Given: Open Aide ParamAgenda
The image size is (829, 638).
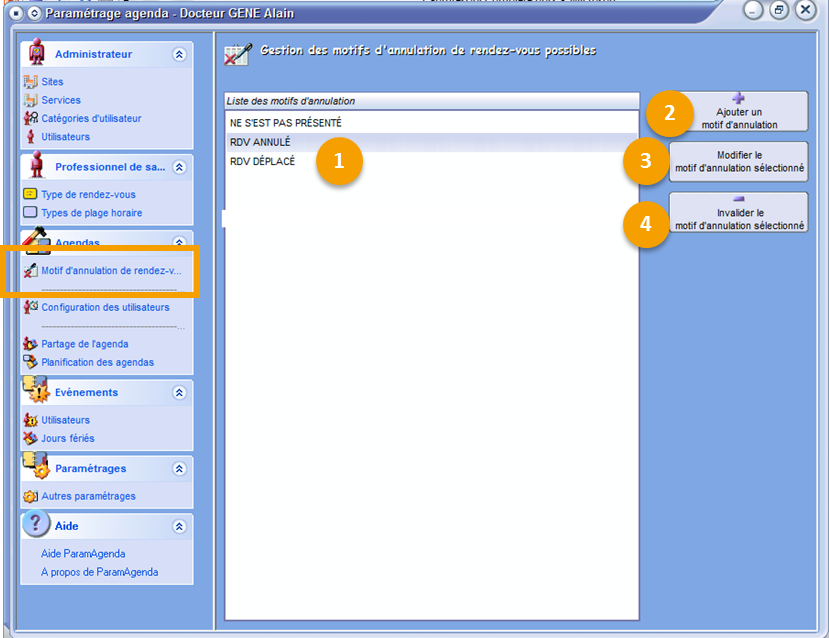Looking at the screenshot, I should click(83, 553).
